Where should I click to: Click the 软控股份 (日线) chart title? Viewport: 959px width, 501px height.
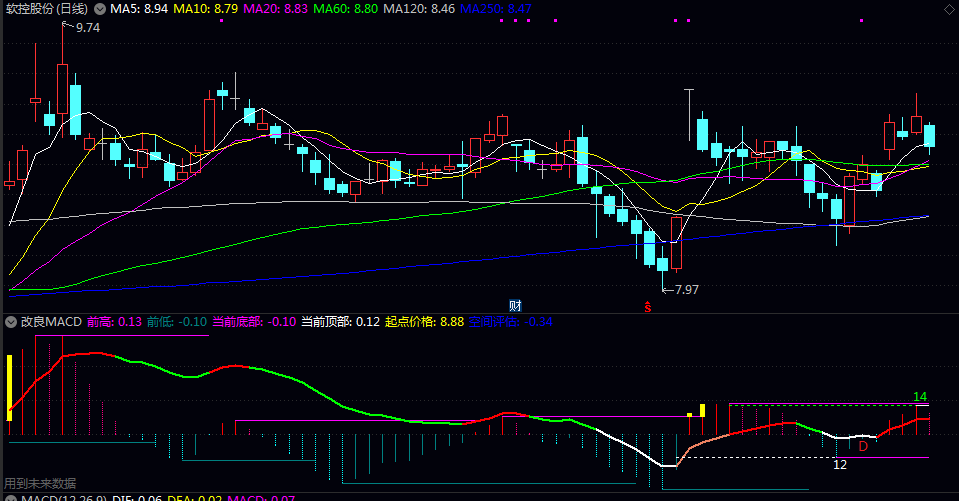(x=46, y=9)
